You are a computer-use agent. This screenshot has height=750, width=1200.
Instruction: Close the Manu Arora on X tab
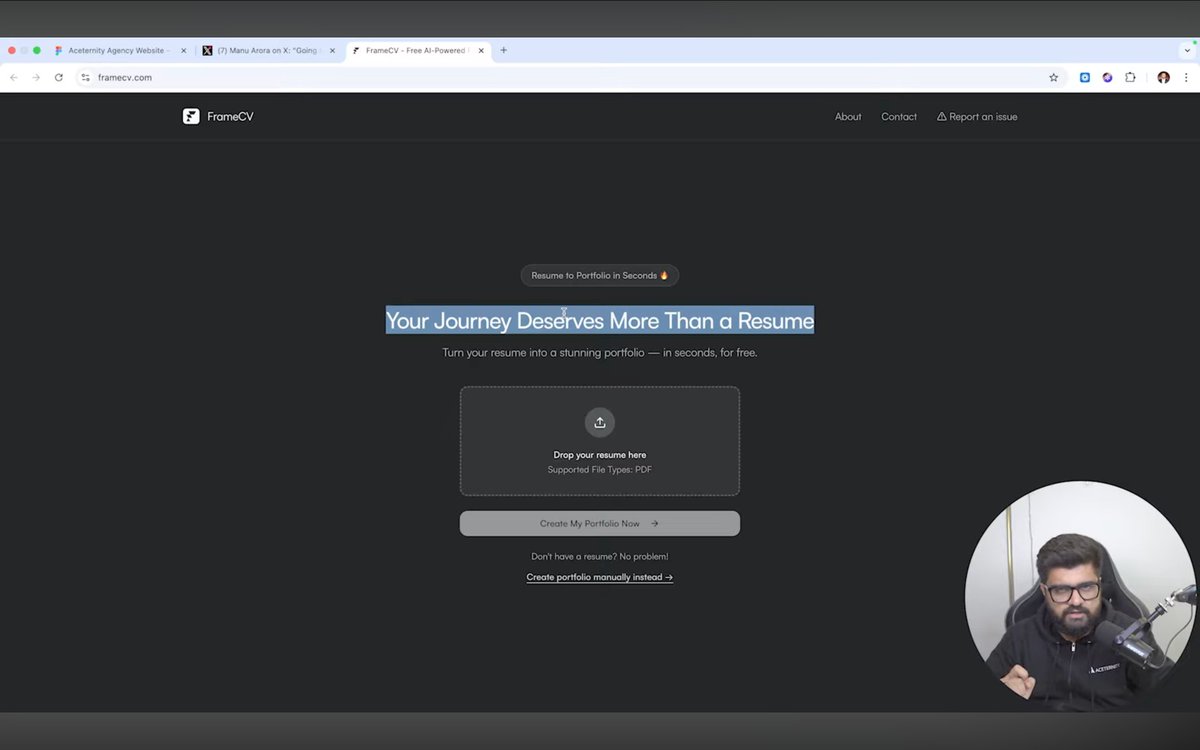pyautogui.click(x=332, y=50)
